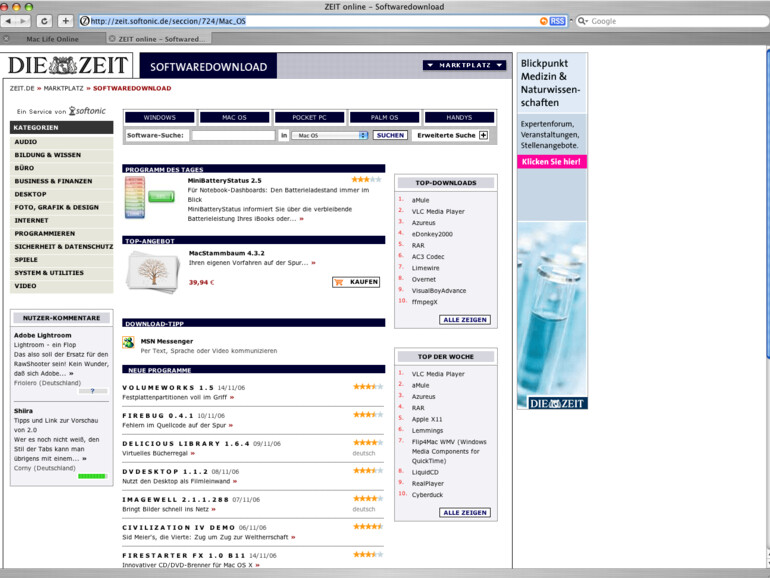Click the MSN Messenger icon
This screenshot has height=578, width=770.
pos(128,342)
